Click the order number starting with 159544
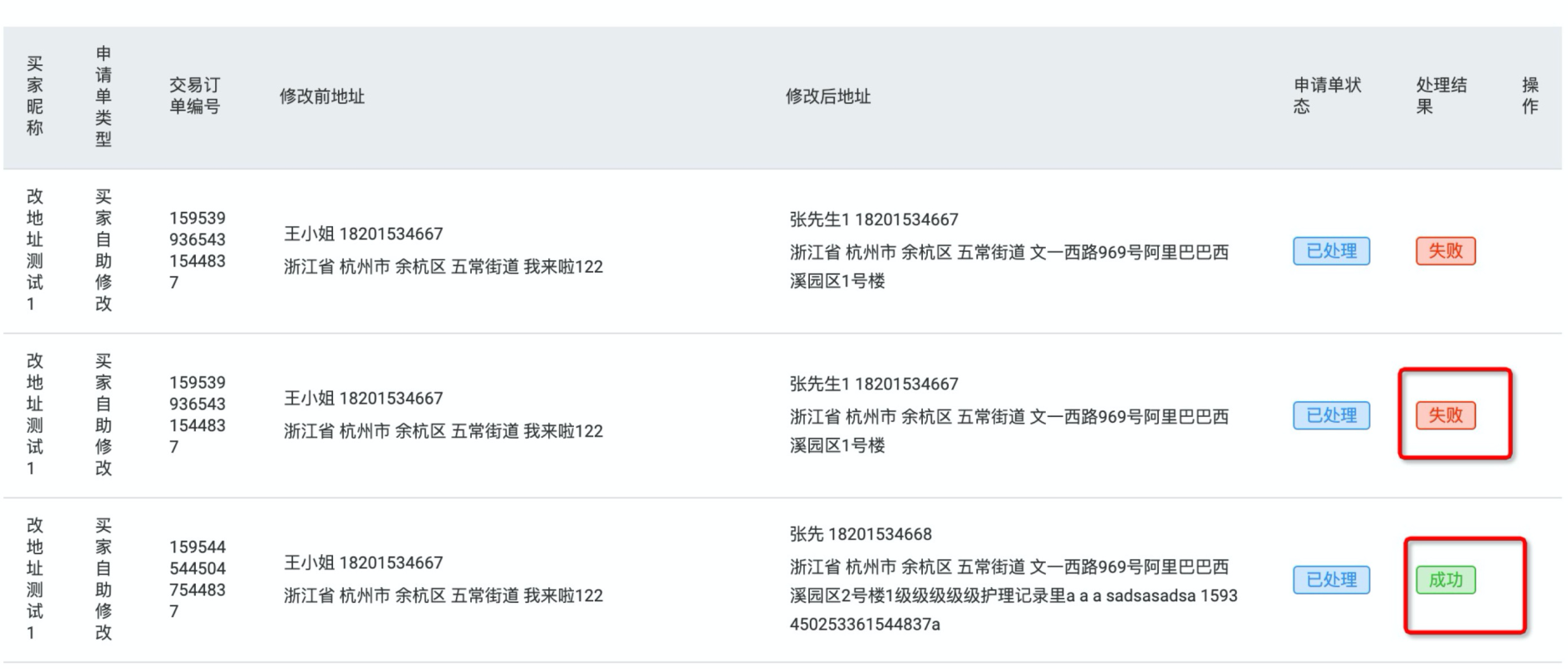Image resolution: width=1568 pixels, height=669 pixels. [x=197, y=579]
